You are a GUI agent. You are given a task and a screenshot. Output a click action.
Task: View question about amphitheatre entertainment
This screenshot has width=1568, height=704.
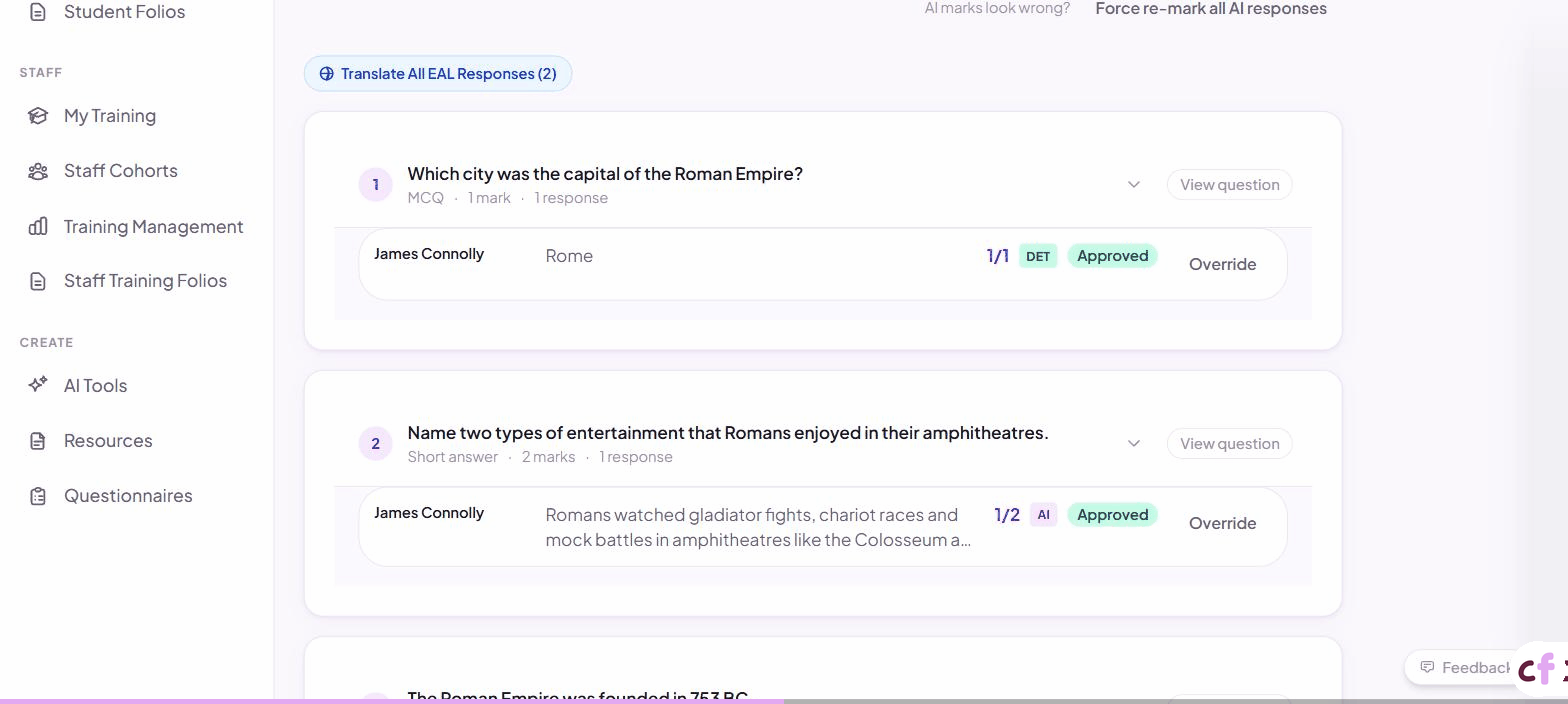(1229, 444)
